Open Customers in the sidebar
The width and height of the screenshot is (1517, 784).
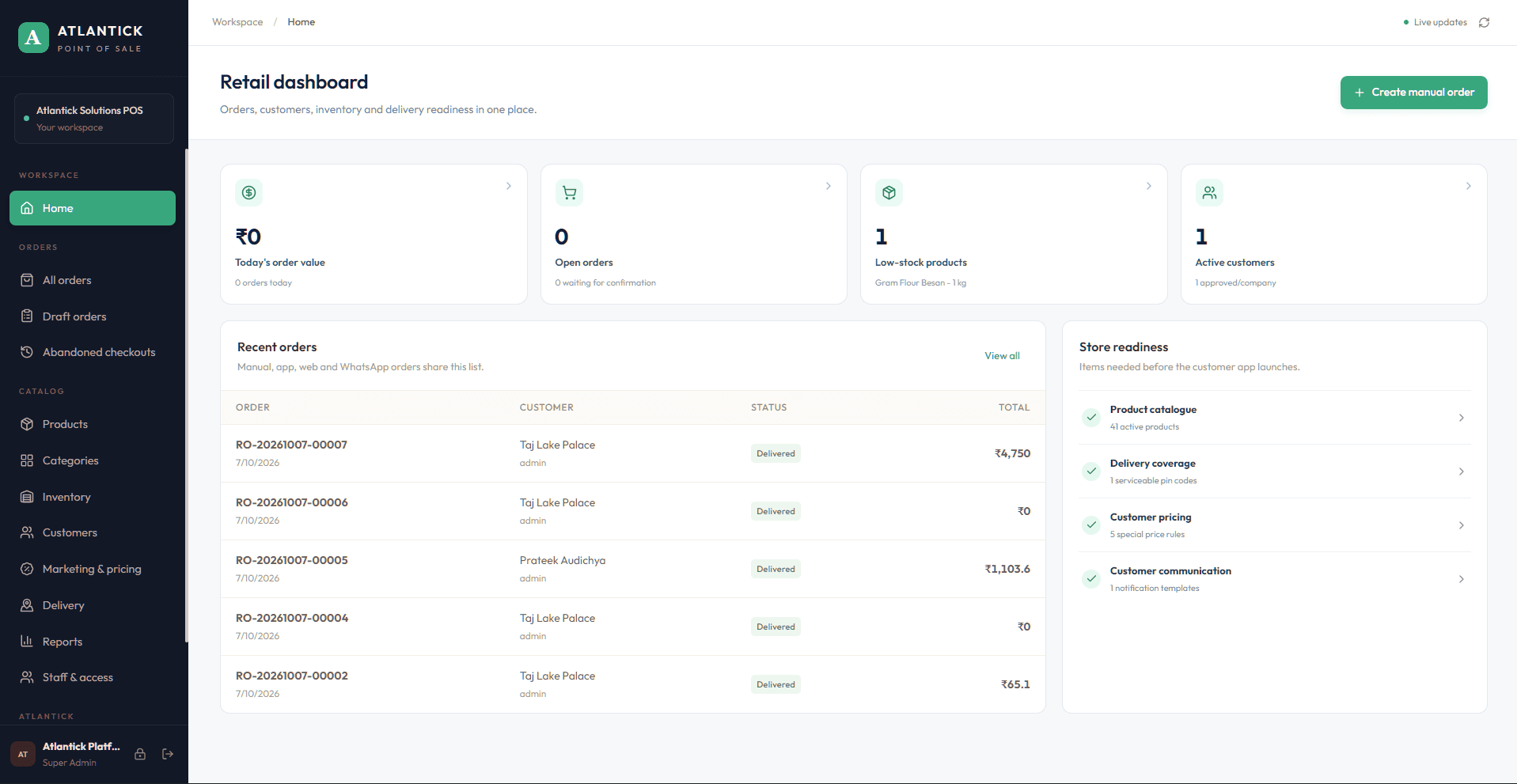coord(93,532)
